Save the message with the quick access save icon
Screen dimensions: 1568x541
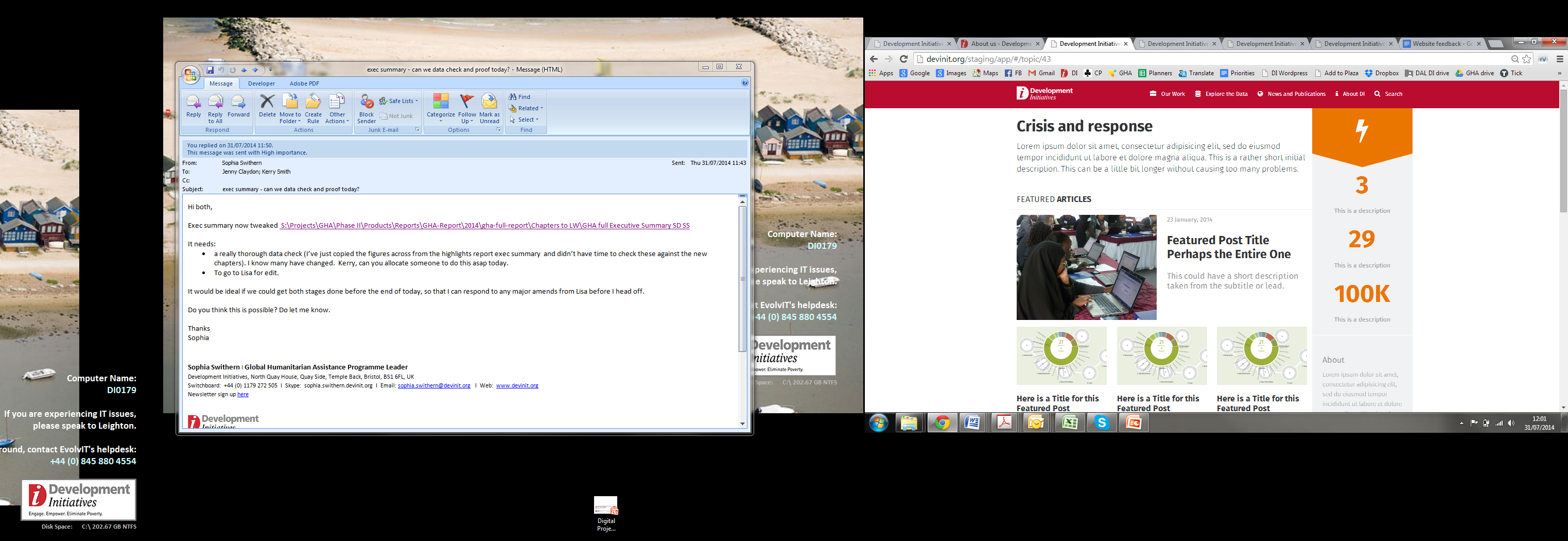click(210, 70)
